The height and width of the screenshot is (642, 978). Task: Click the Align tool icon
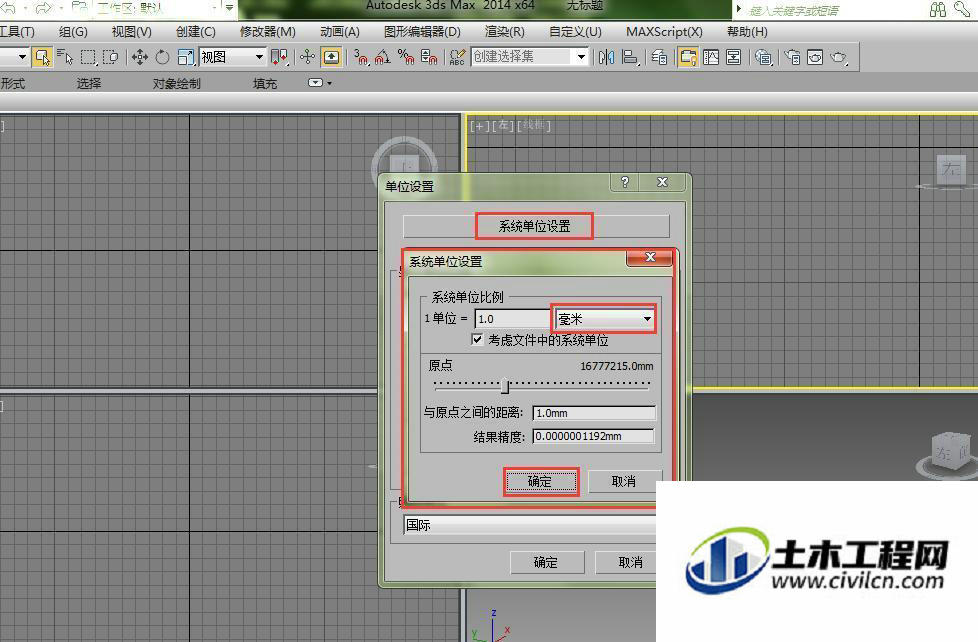point(630,57)
